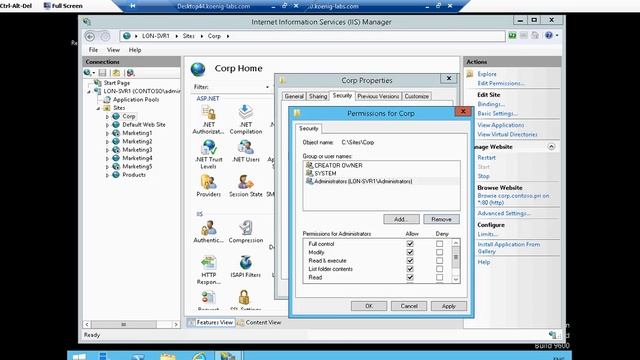Check Deny for Full control
Screen dimensions: 640x360
click(439, 244)
